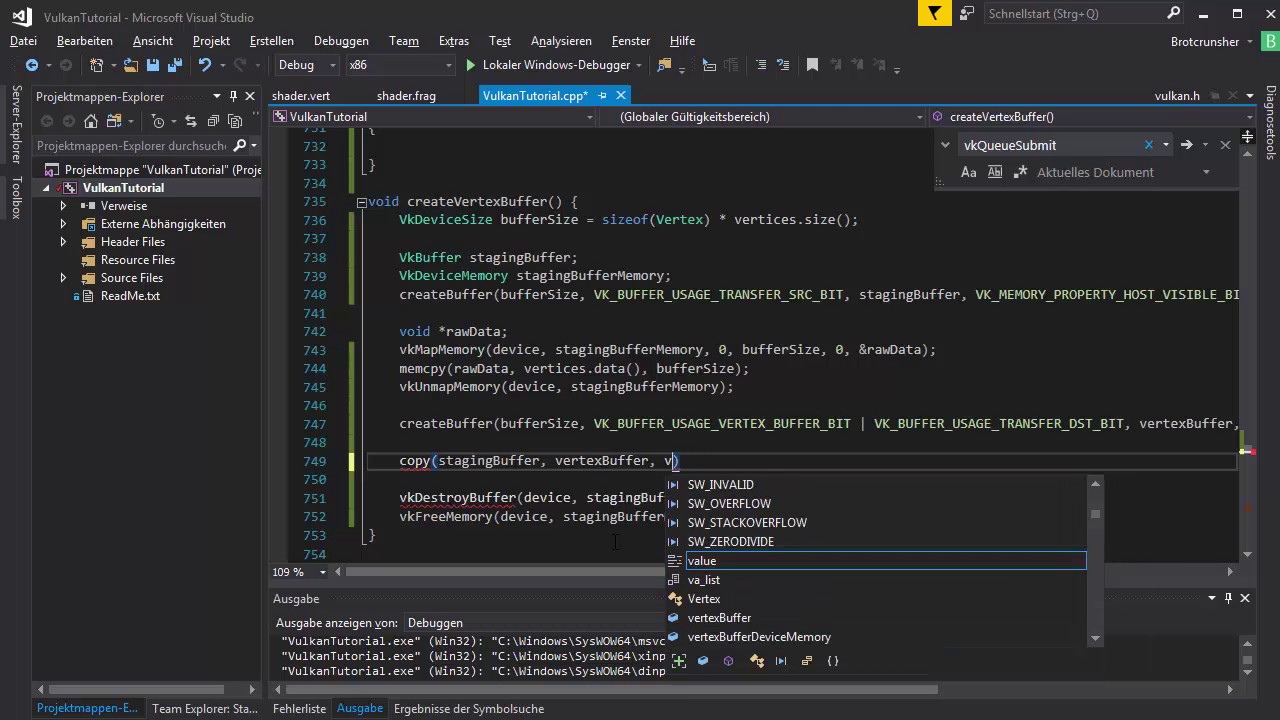Toggle whole word match in find box
Screen dimensions: 1280x720
point(994,172)
